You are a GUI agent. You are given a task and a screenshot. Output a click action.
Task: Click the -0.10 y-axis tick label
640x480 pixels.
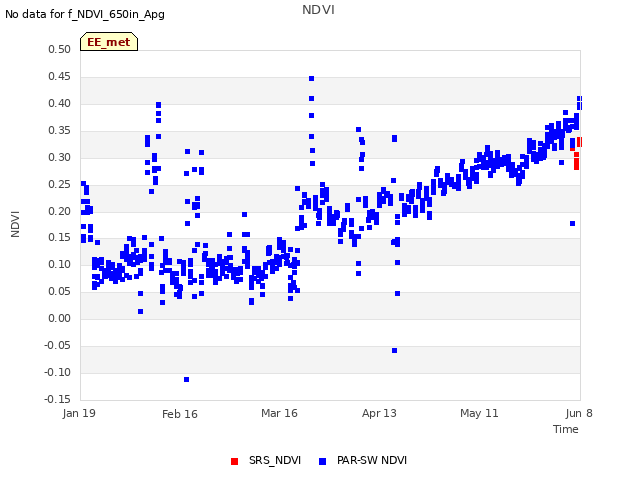point(58,372)
